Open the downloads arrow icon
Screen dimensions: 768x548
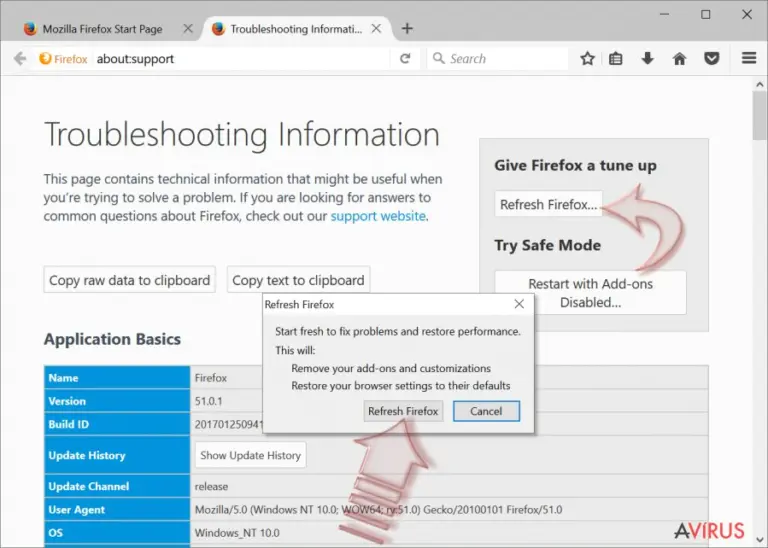[x=648, y=59]
